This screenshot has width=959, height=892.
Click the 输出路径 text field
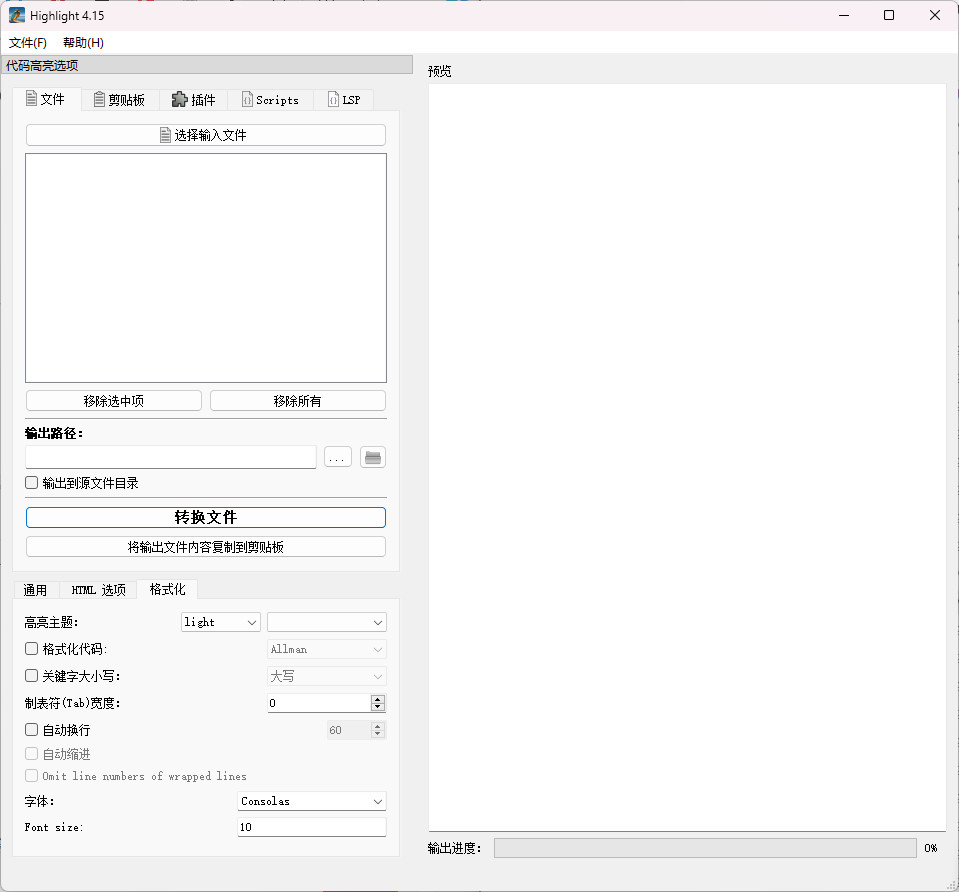(x=171, y=457)
